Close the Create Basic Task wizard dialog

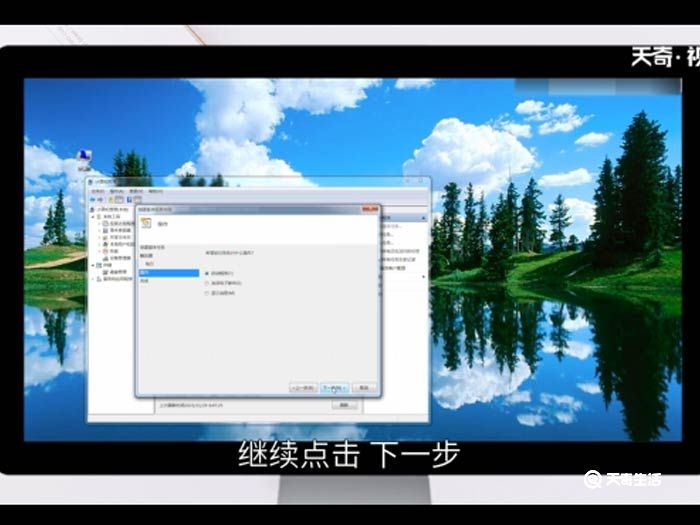(x=370, y=209)
